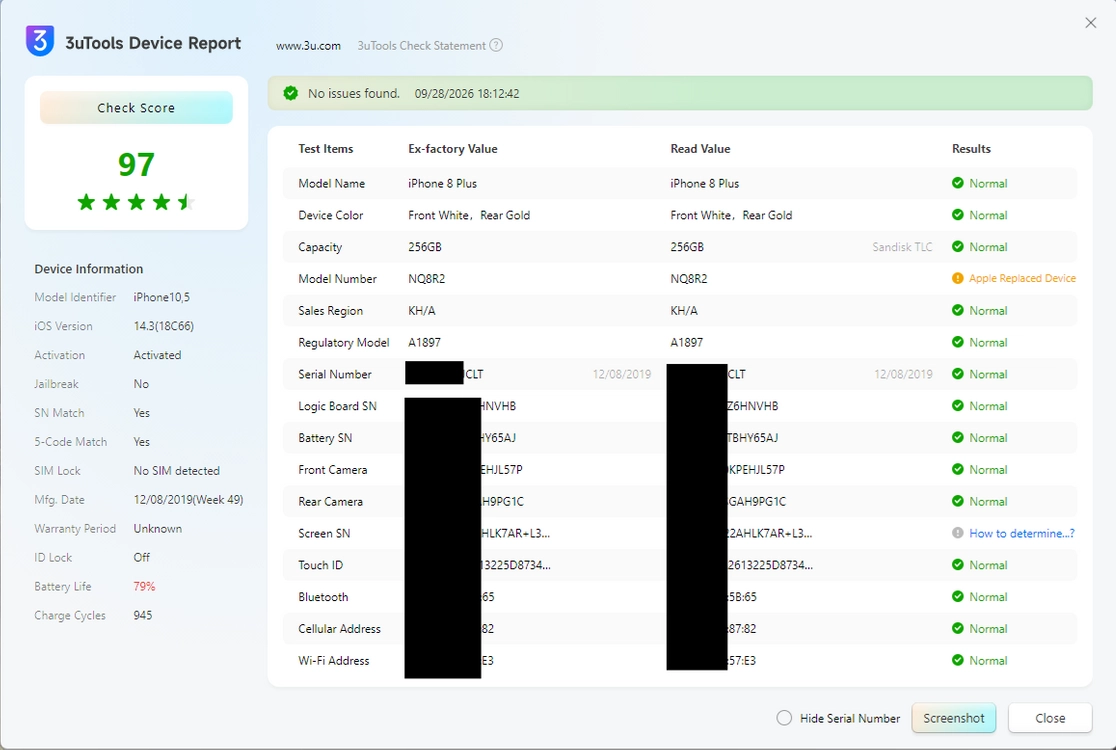Click the Read Value column header
Viewport: 1116px width, 750px height.
click(x=700, y=149)
